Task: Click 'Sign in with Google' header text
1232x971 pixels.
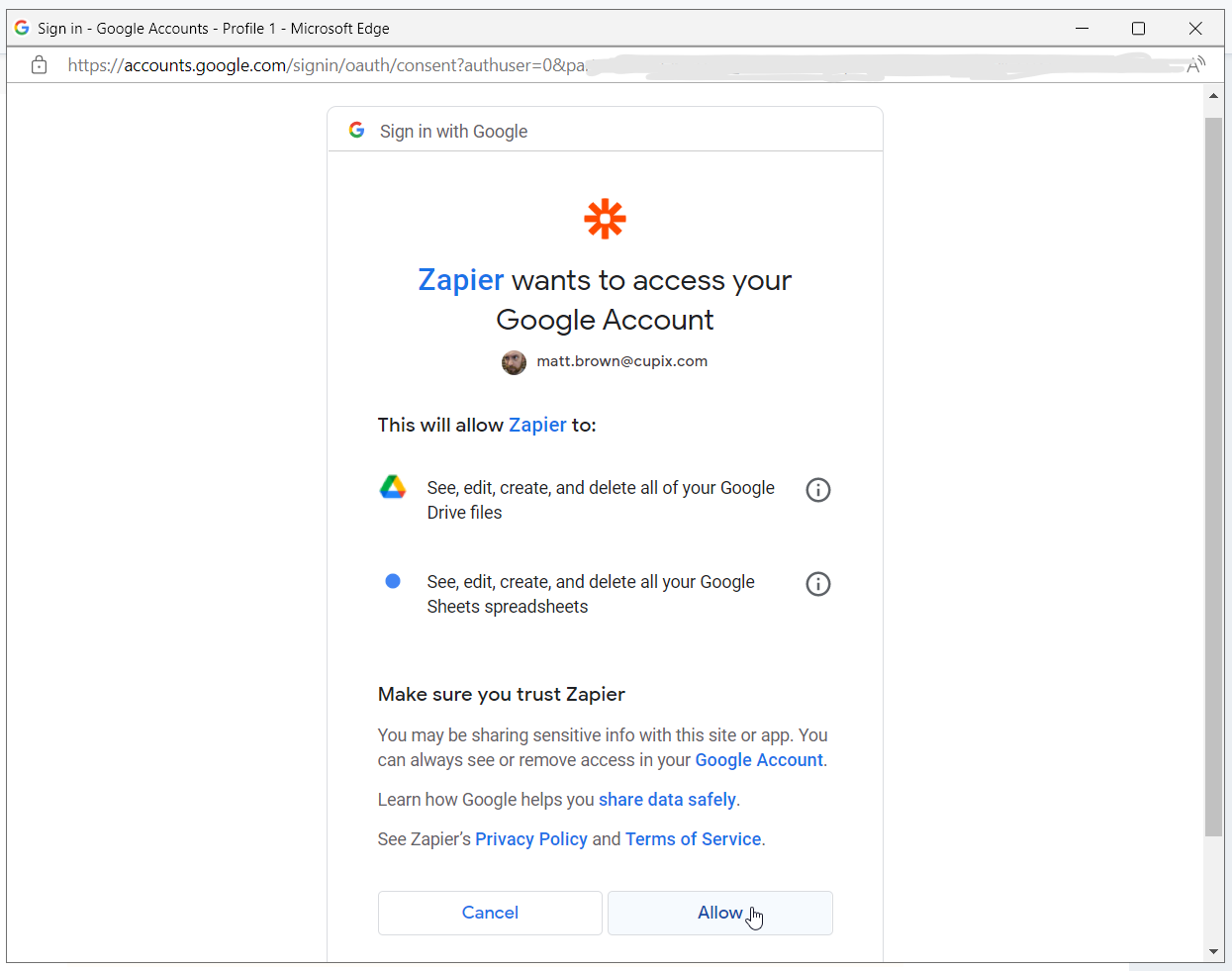Action: tap(453, 132)
